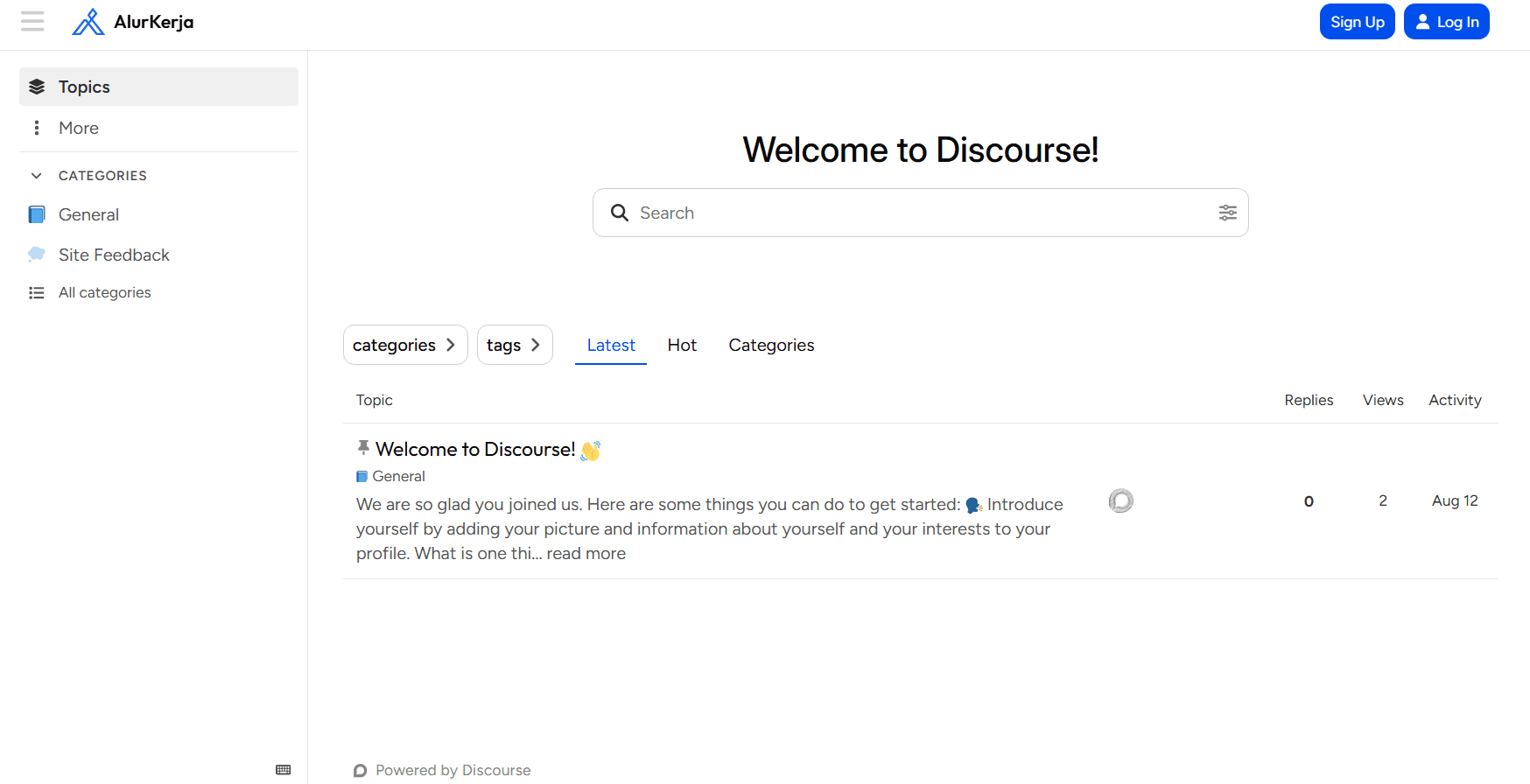Open advanced search filter options icon
The image size is (1530, 784).
click(x=1228, y=213)
